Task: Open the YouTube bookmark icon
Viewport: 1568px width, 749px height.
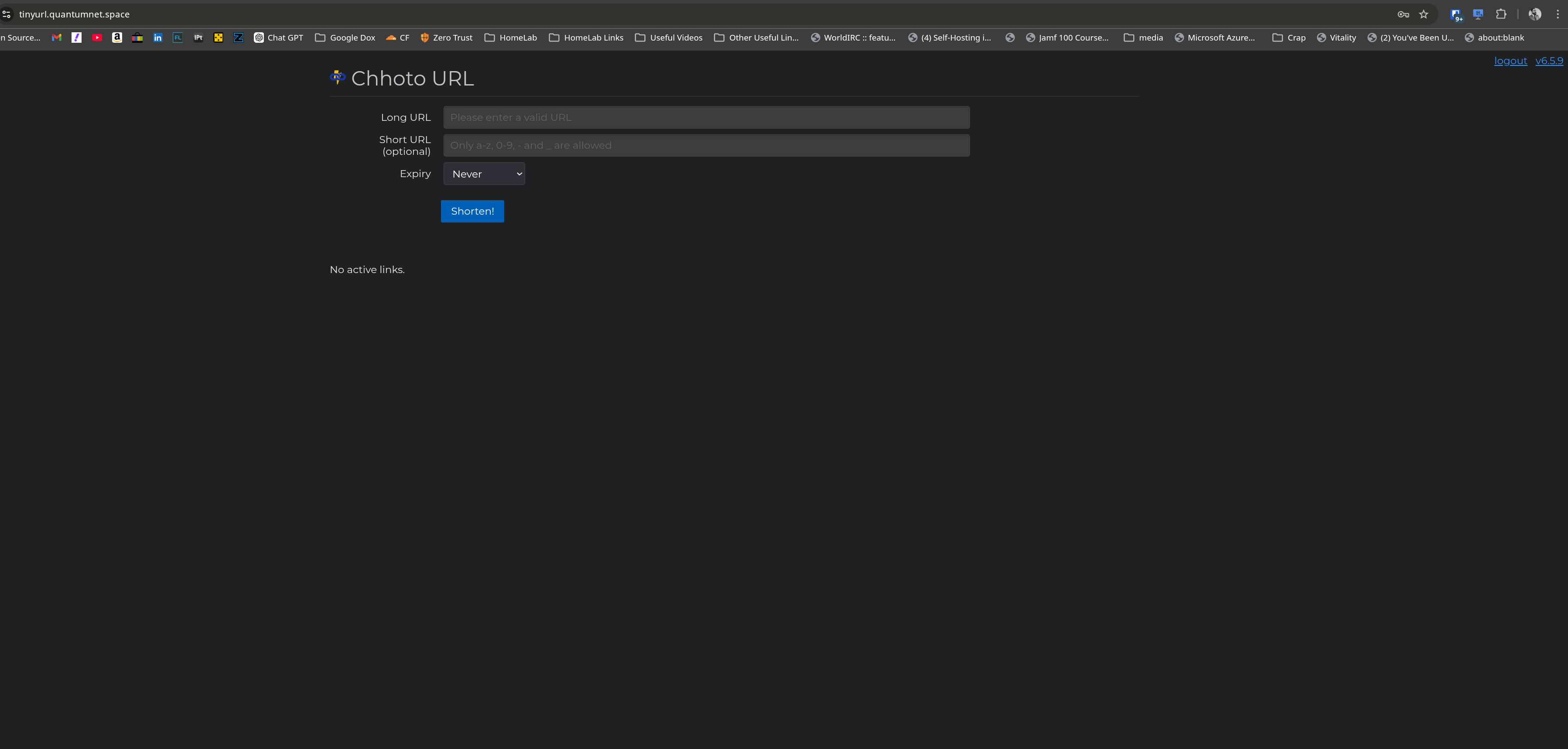Action: (97, 38)
